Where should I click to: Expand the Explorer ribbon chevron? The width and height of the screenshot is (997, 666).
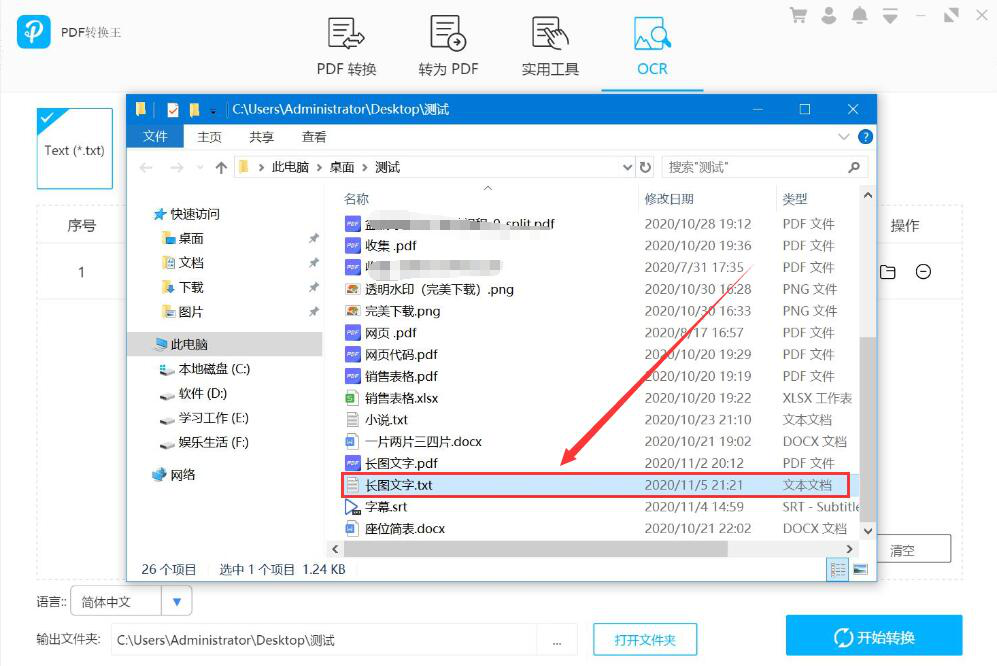(843, 137)
